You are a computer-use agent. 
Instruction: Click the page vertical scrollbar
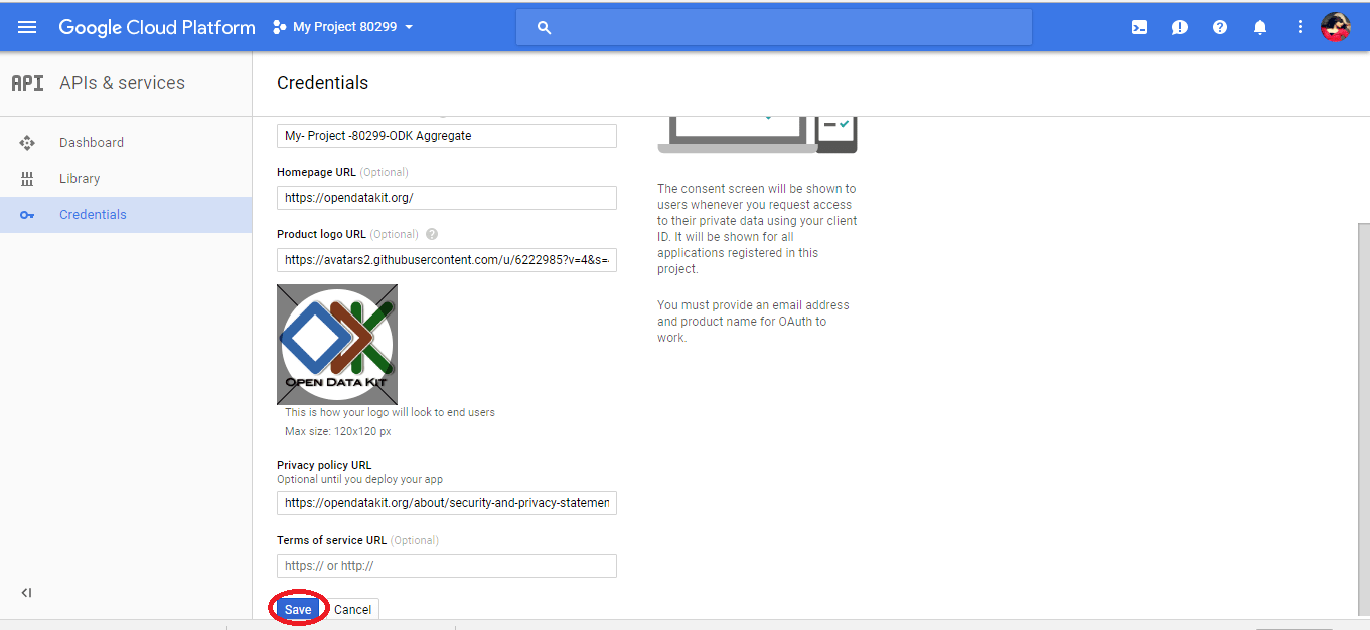pyautogui.click(x=1363, y=420)
